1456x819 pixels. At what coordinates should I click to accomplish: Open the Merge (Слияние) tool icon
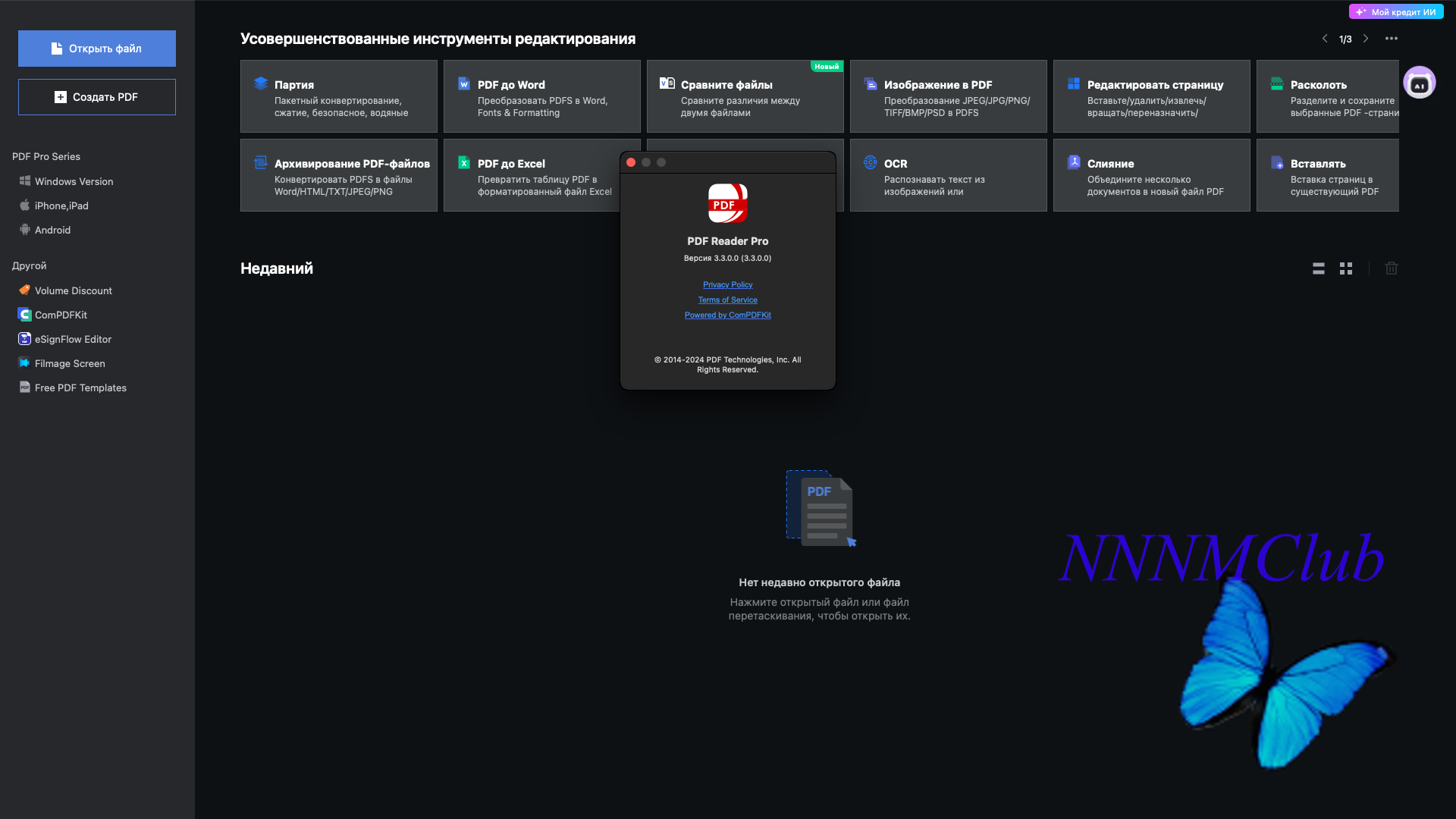pos(1074,162)
